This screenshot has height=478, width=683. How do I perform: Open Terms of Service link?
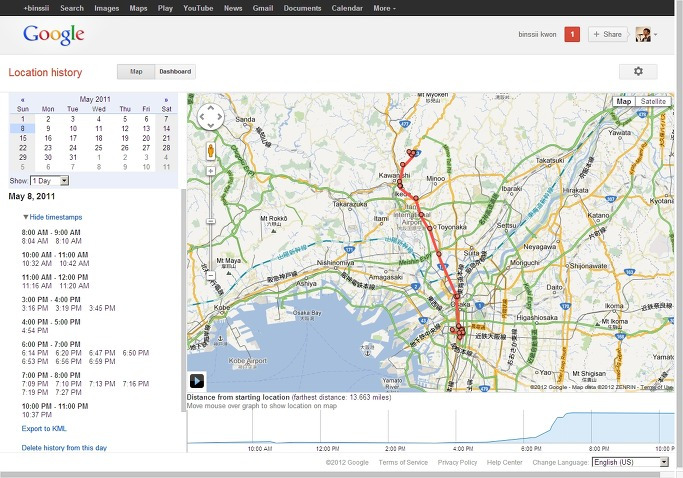(x=403, y=462)
